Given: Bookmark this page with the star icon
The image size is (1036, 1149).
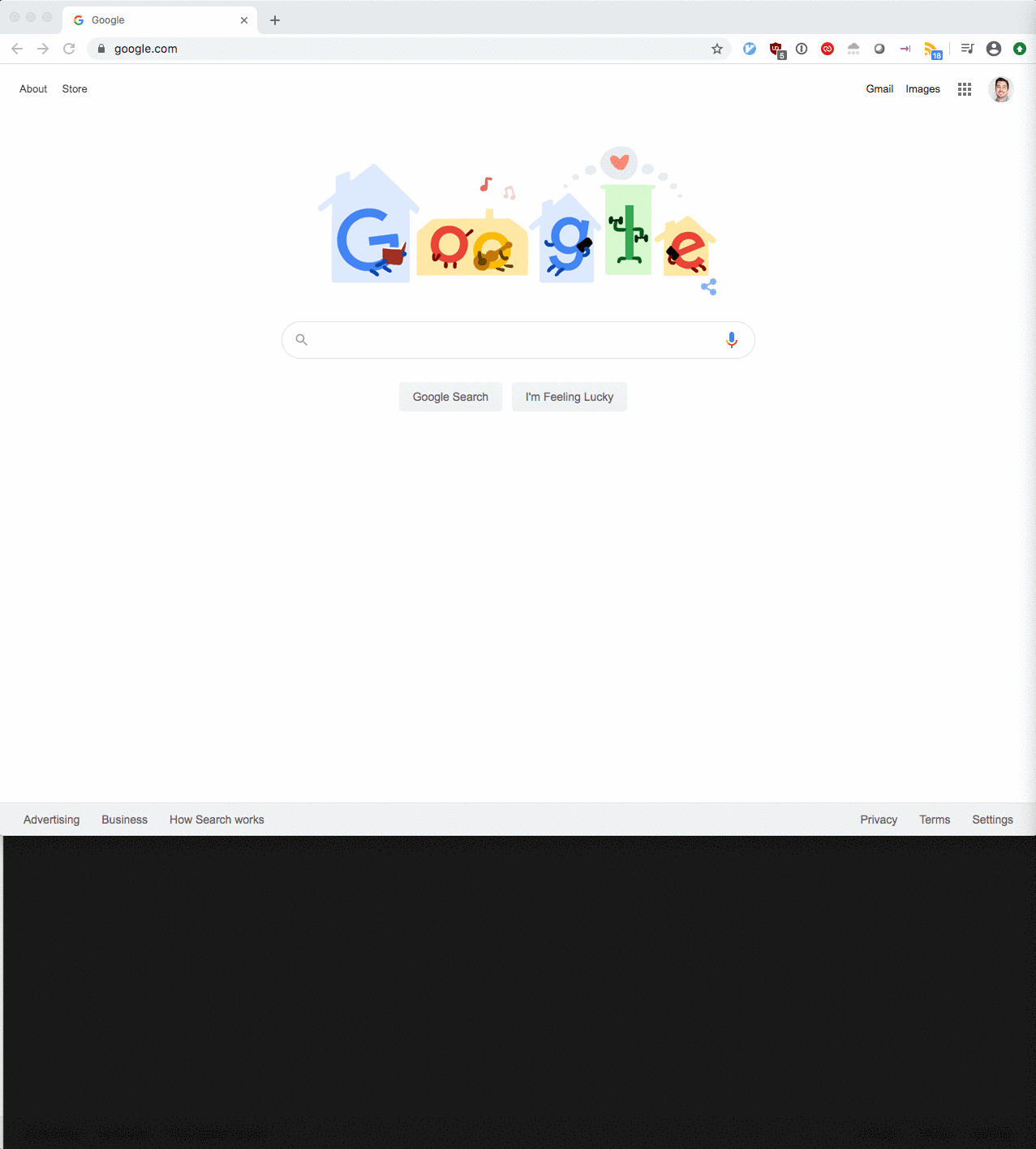Looking at the screenshot, I should (717, 49).
